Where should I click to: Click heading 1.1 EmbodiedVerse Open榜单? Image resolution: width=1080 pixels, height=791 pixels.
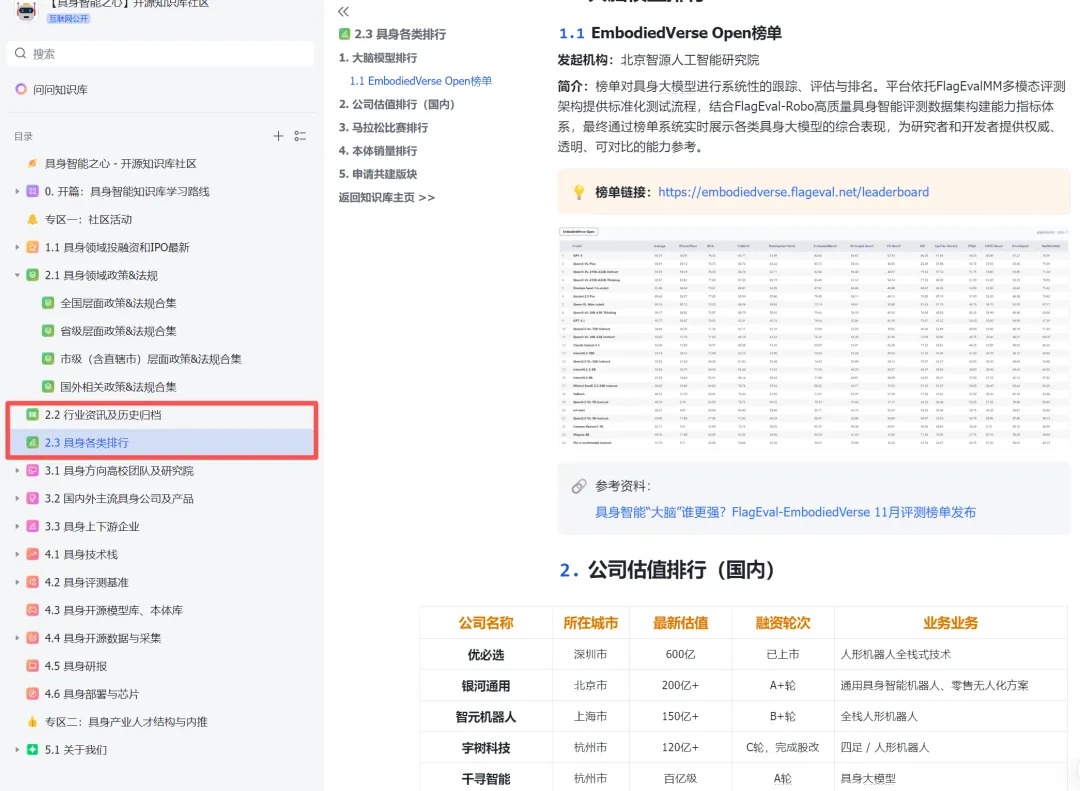(x=670, y=33)
